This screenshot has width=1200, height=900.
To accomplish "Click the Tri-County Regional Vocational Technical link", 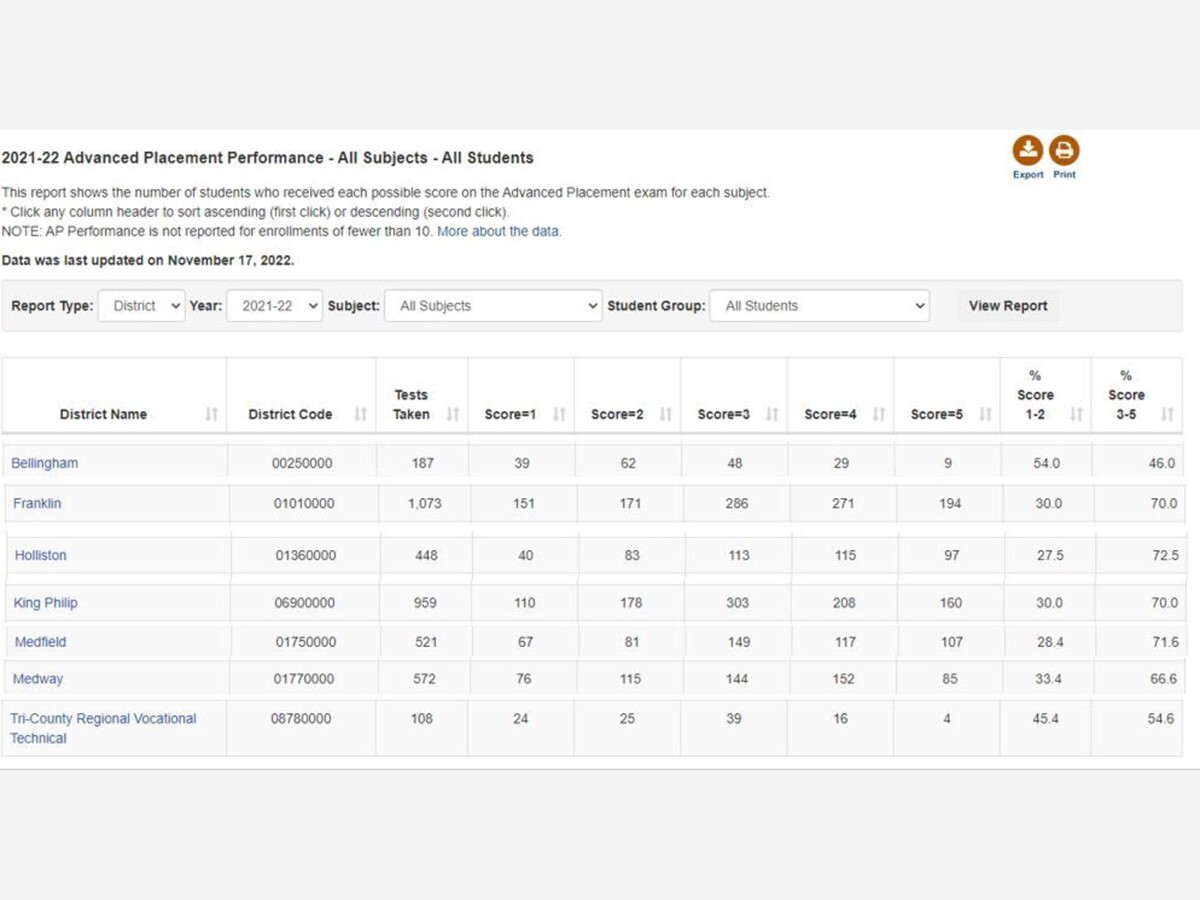I will tap(103, 728).
